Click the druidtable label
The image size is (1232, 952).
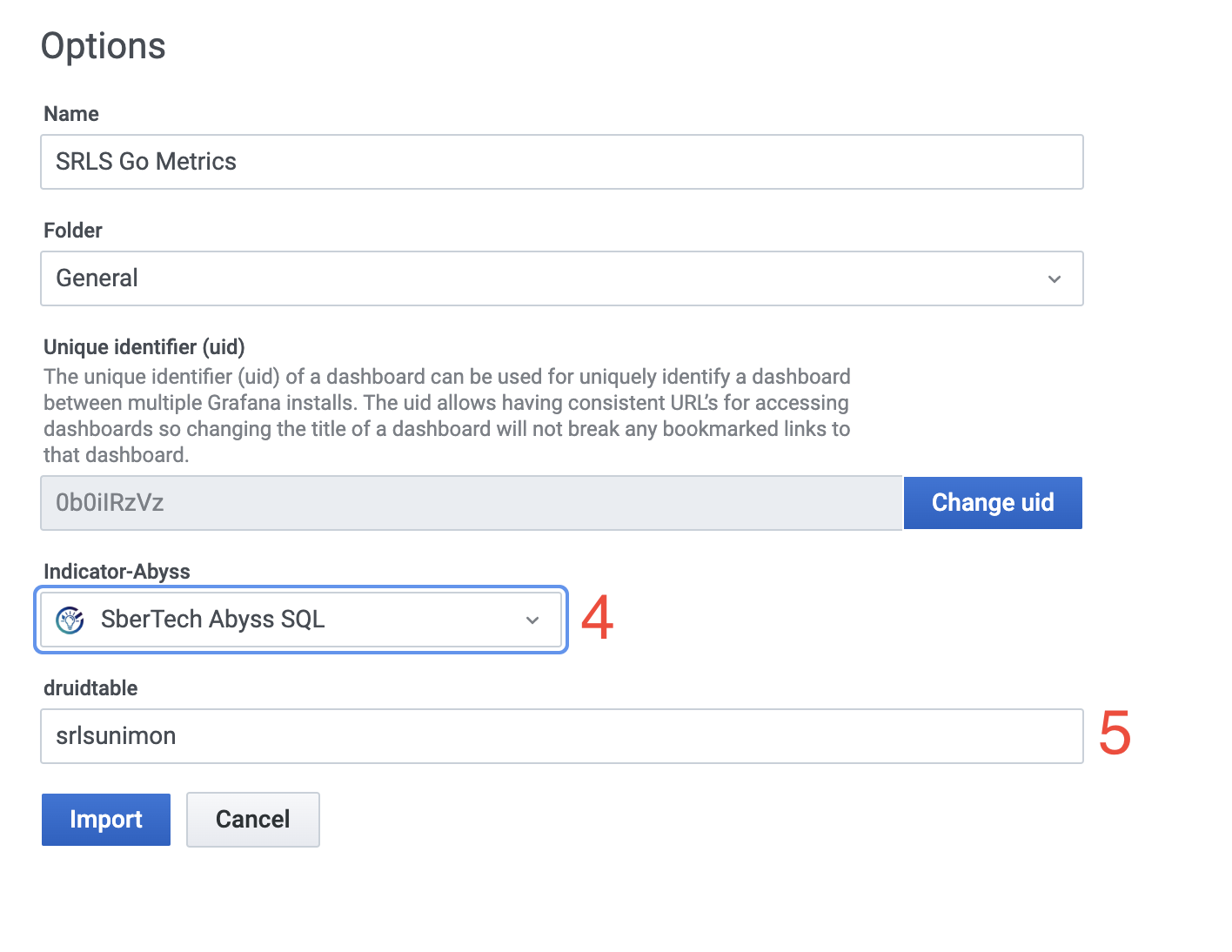90,688
